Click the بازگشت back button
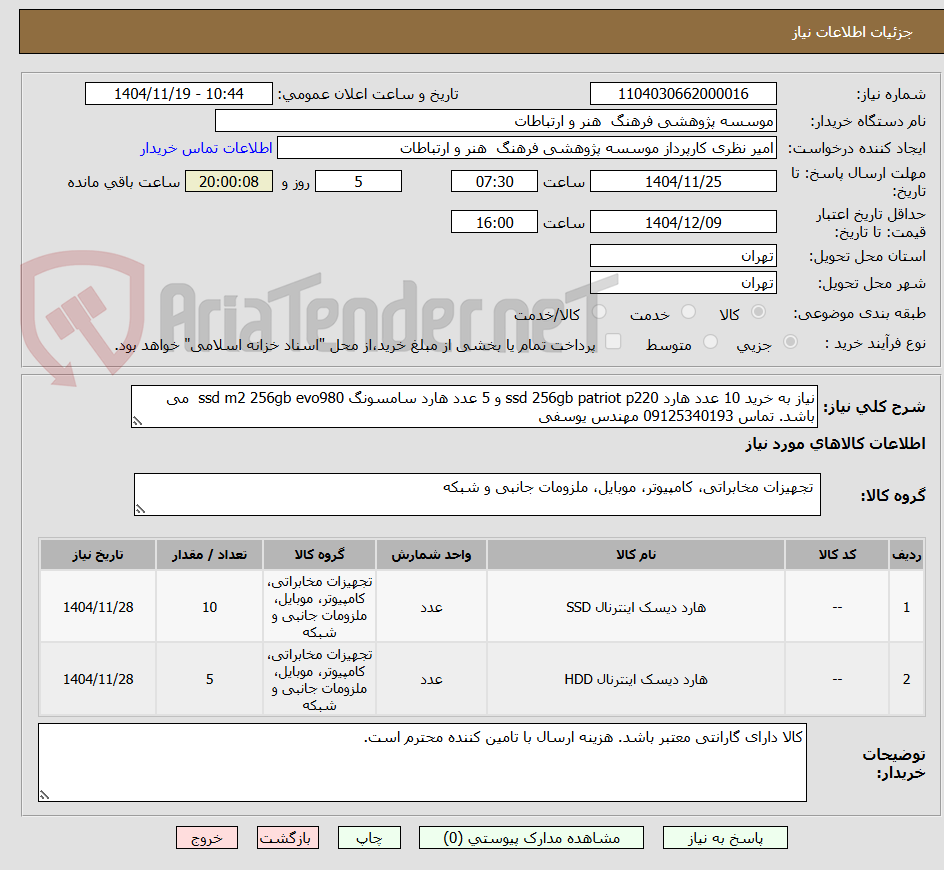Screen dimensions: 944x870 click(x=288, y=837)
